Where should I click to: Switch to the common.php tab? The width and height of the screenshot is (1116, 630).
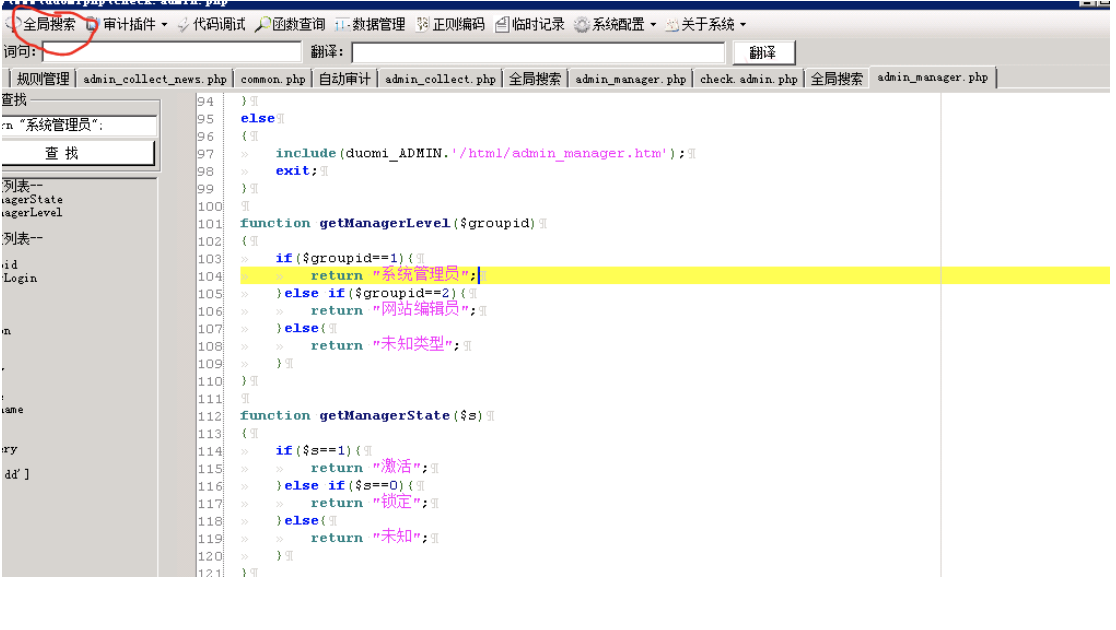[273, 79]
